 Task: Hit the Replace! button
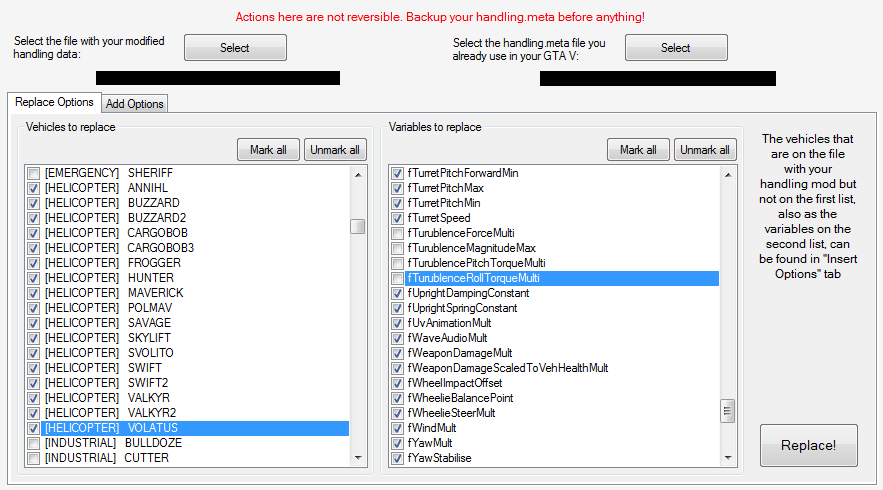808,445
